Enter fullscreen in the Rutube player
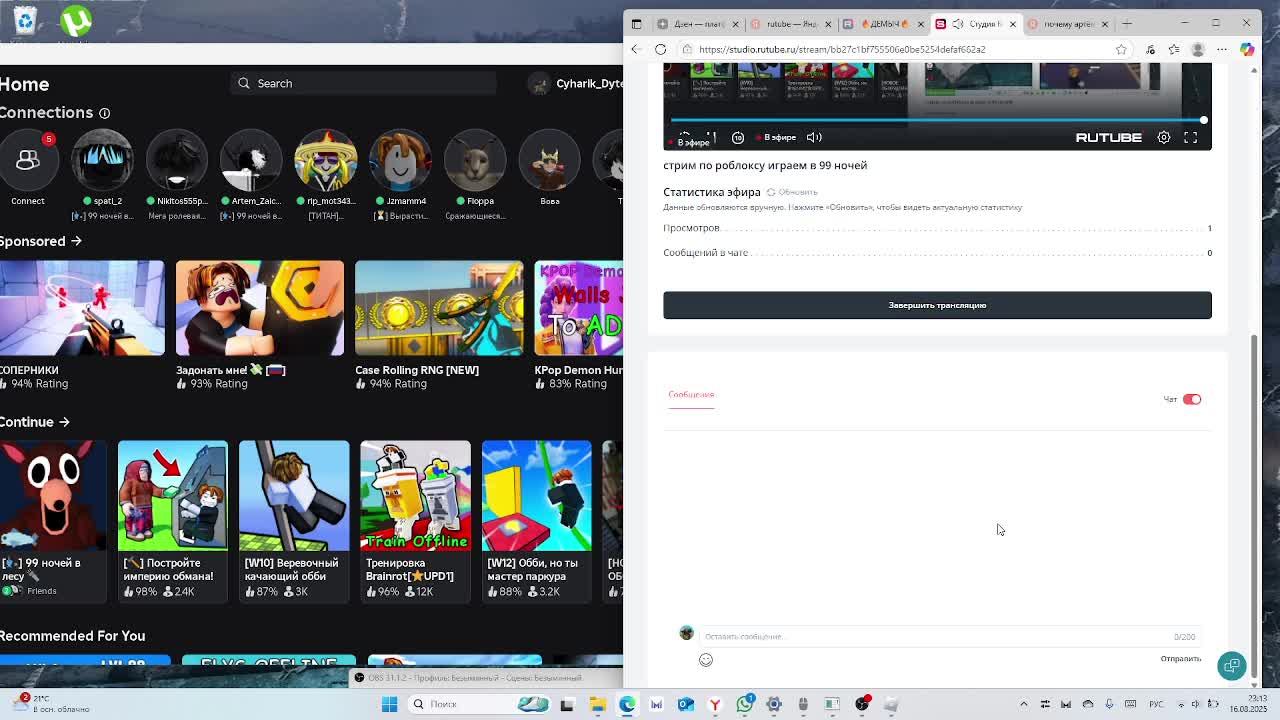This screenshot has height=720, width=1280. (1190, 137)
